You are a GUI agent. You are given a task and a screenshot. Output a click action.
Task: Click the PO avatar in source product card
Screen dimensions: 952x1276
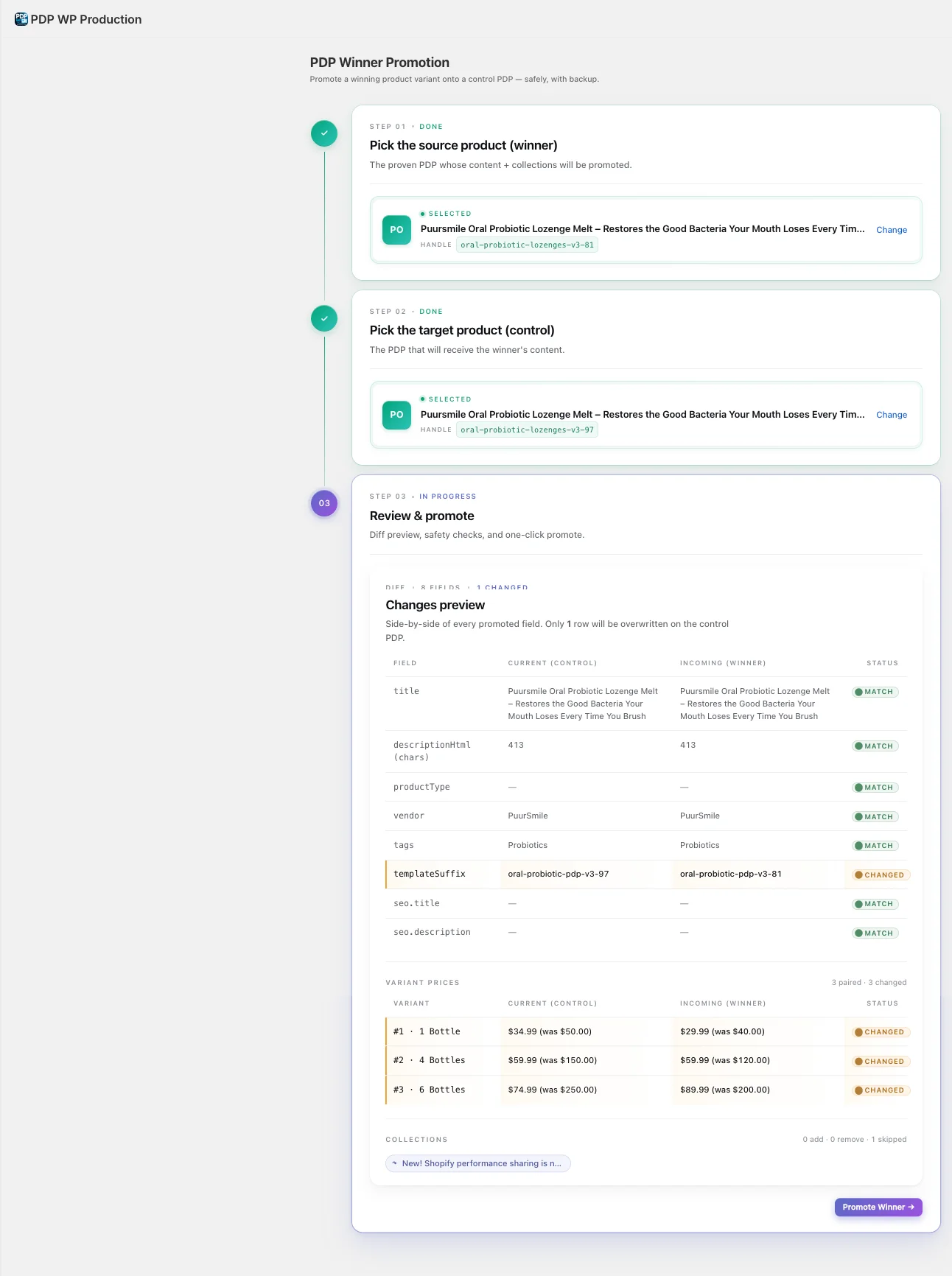(x=396, y=230)
